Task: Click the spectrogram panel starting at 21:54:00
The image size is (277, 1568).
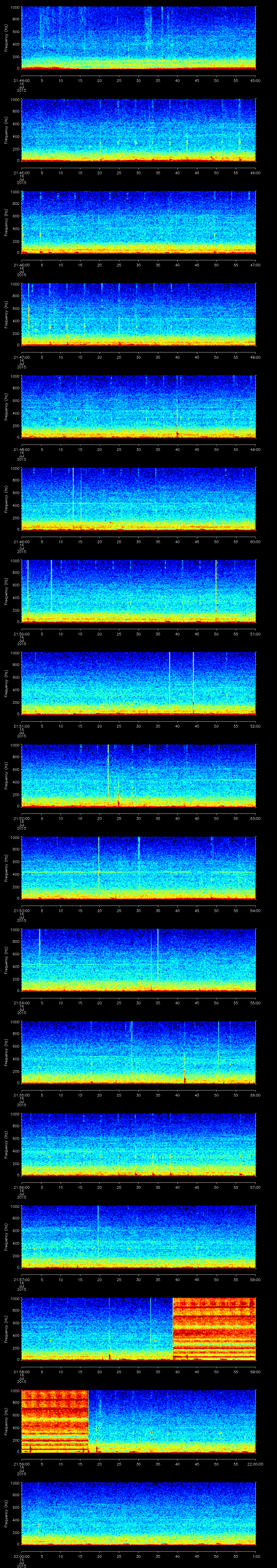Action: coord(138,960)
